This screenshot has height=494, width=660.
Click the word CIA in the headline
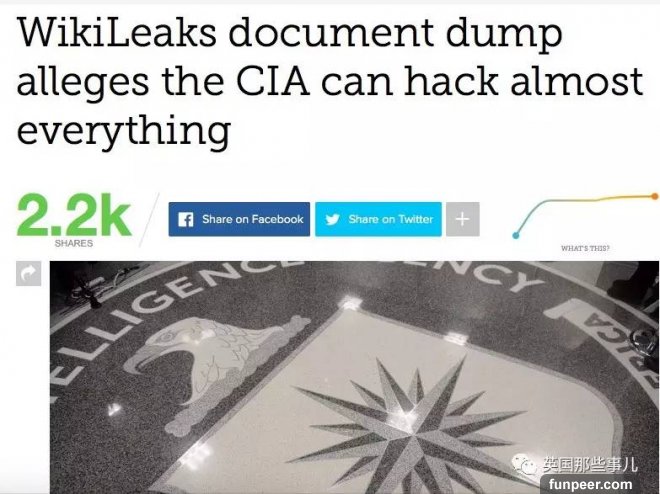272,81
